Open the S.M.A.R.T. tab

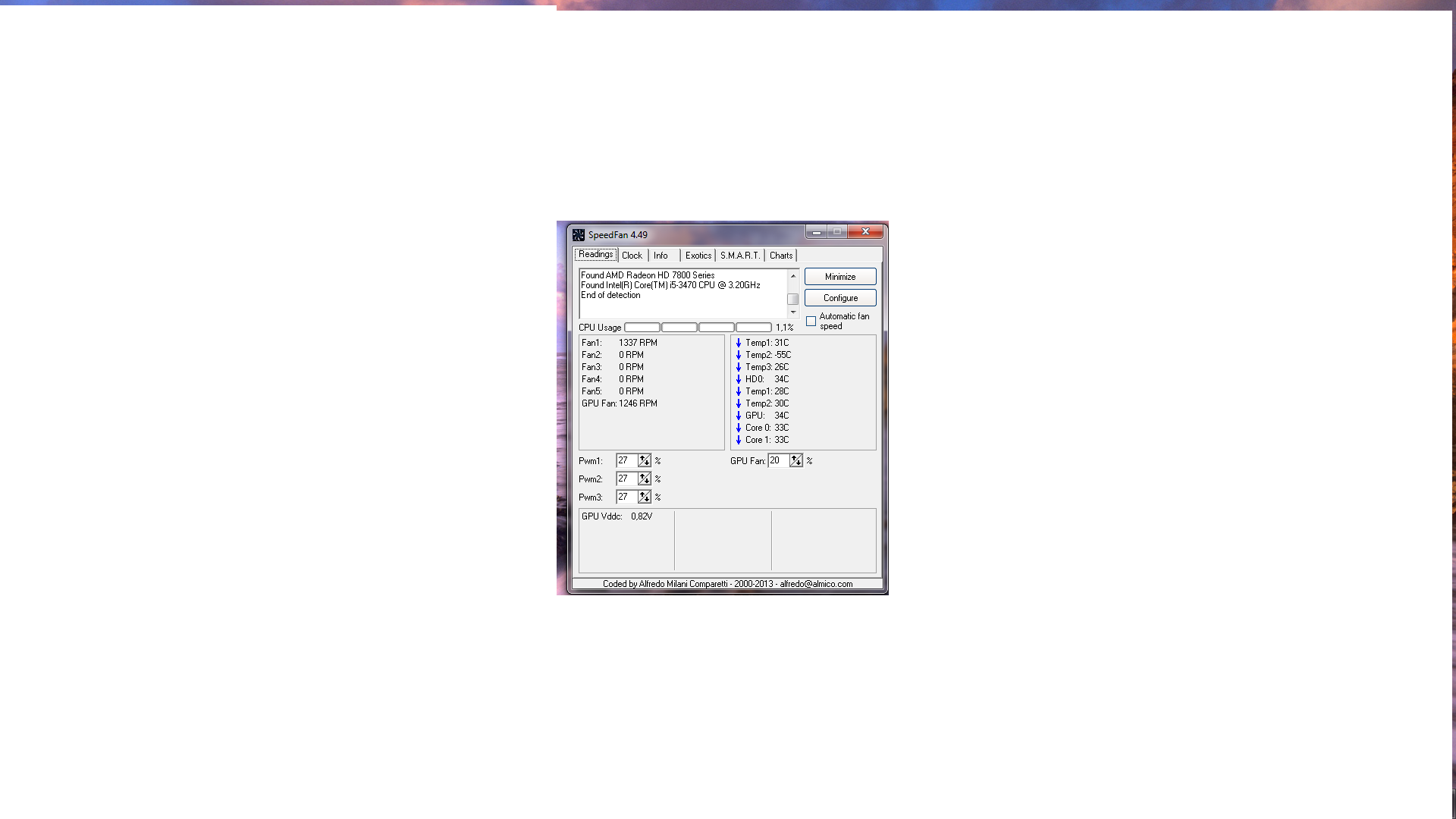[739, 256]
